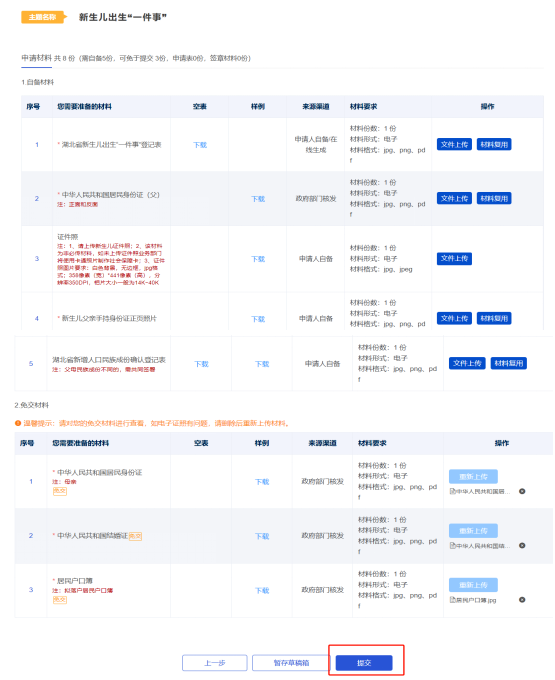Open uploaded ID card file attachment (mother)
This screenshot has height=680, width=555.
(x=480, y=492)
